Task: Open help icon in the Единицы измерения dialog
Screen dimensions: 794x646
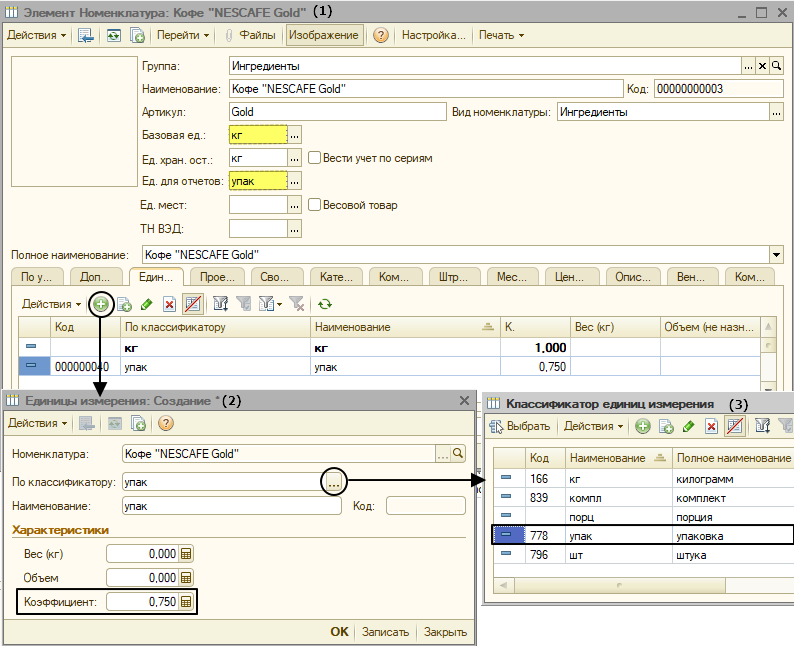Action: click(166, 423)
